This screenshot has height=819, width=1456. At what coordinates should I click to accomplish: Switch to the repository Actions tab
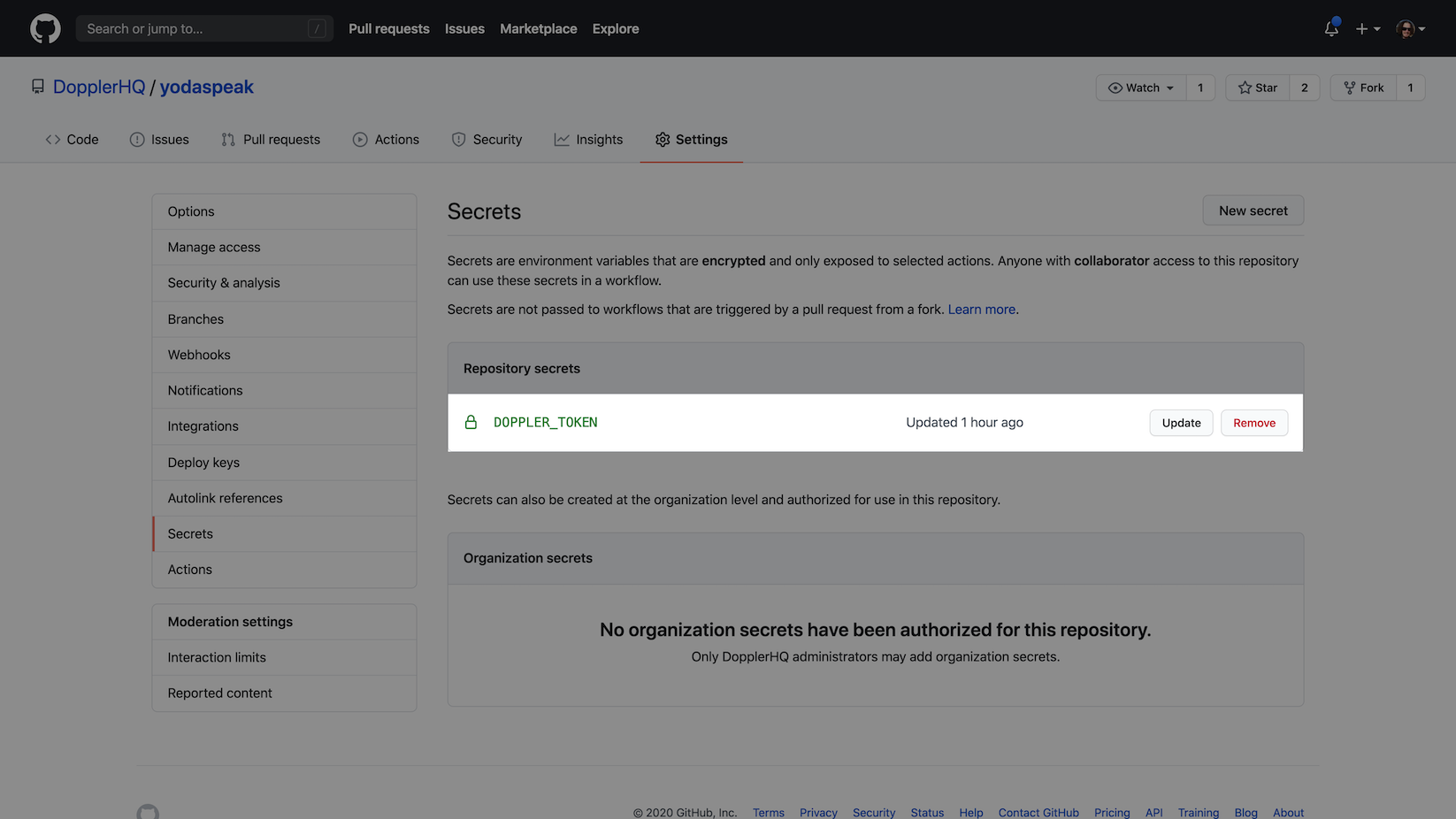[x=386, y=140]
